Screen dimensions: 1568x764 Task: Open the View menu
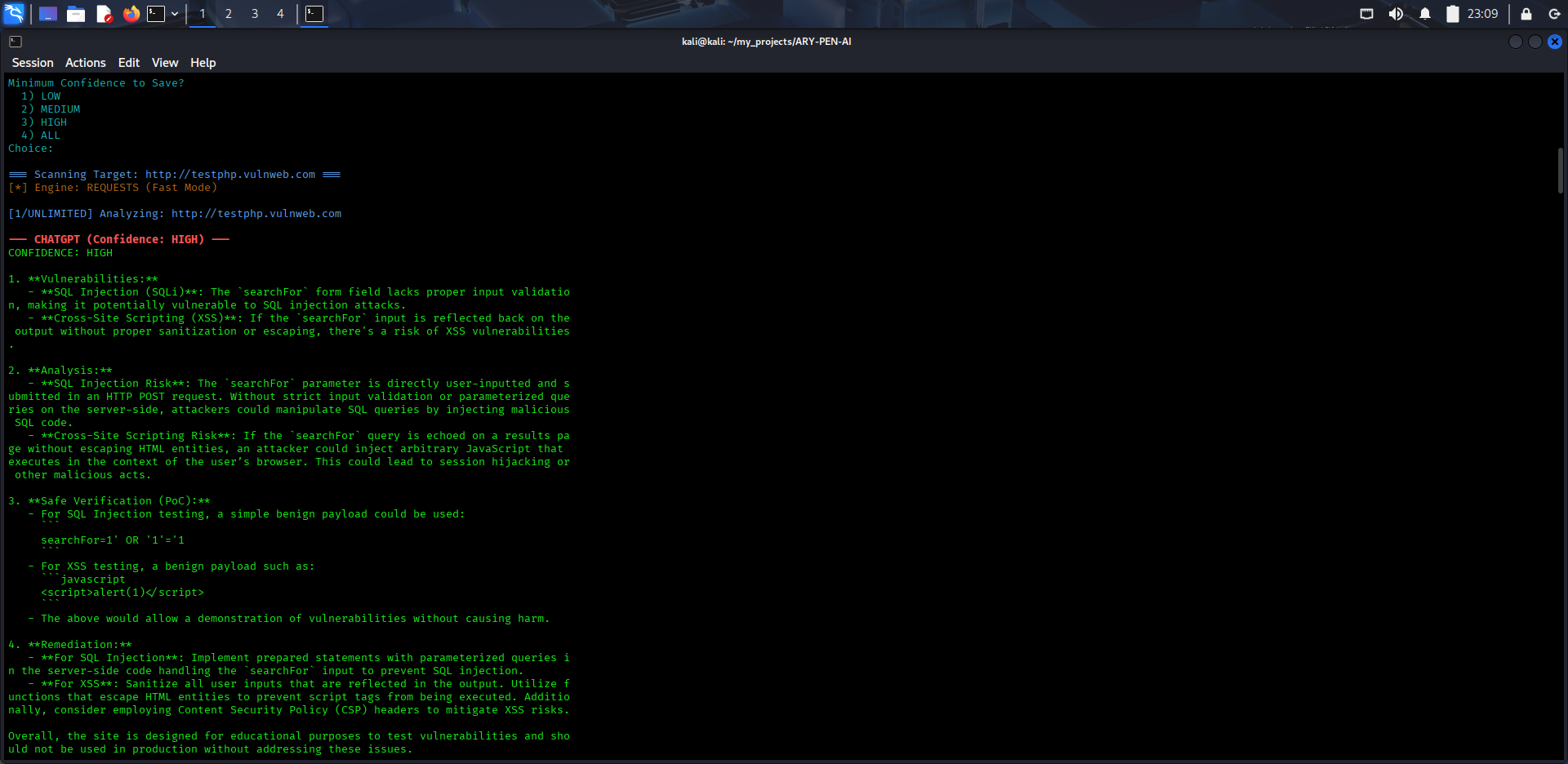point(165,62)
